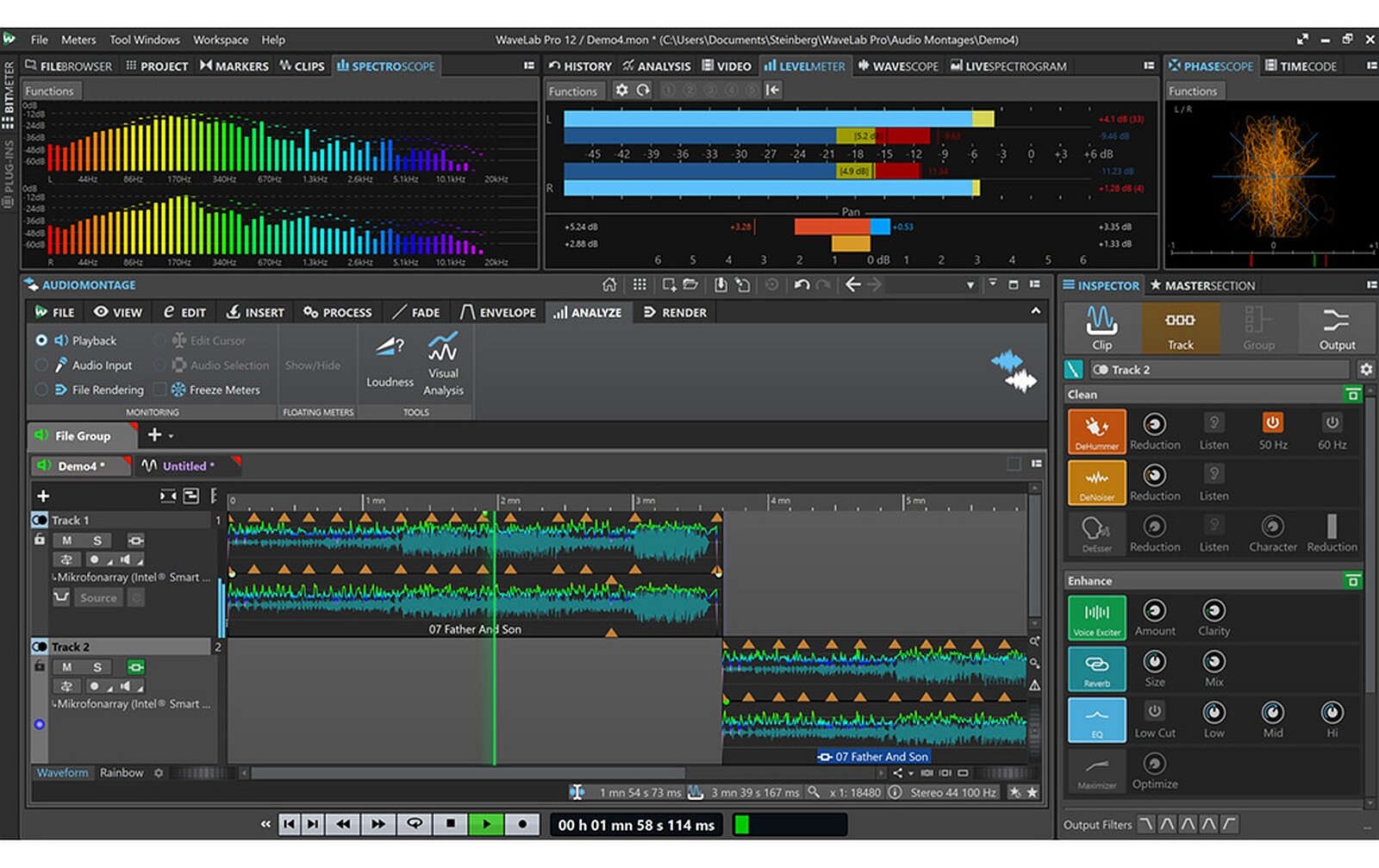The image size is (1379, 868).
Task: Select the DeHummer module icon
Action: point(1096,431)
